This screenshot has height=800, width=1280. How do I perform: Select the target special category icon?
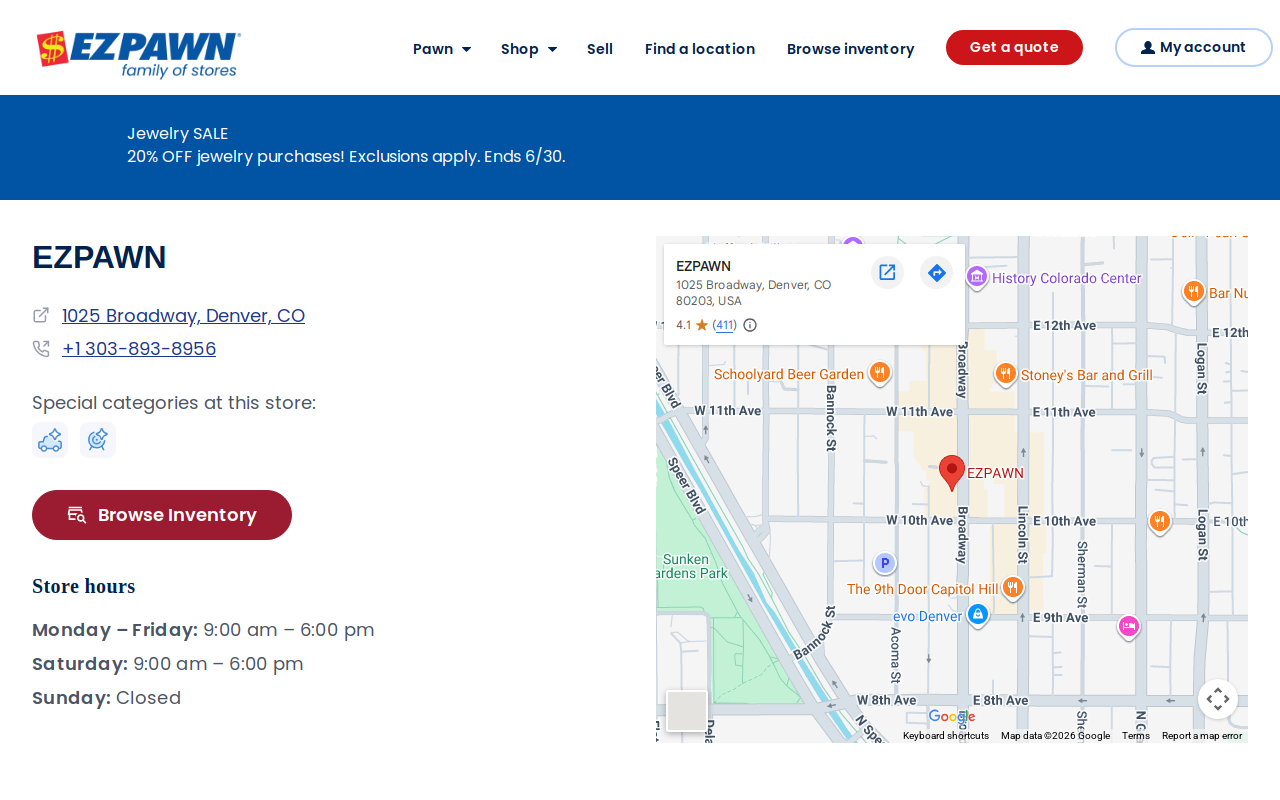98,440
